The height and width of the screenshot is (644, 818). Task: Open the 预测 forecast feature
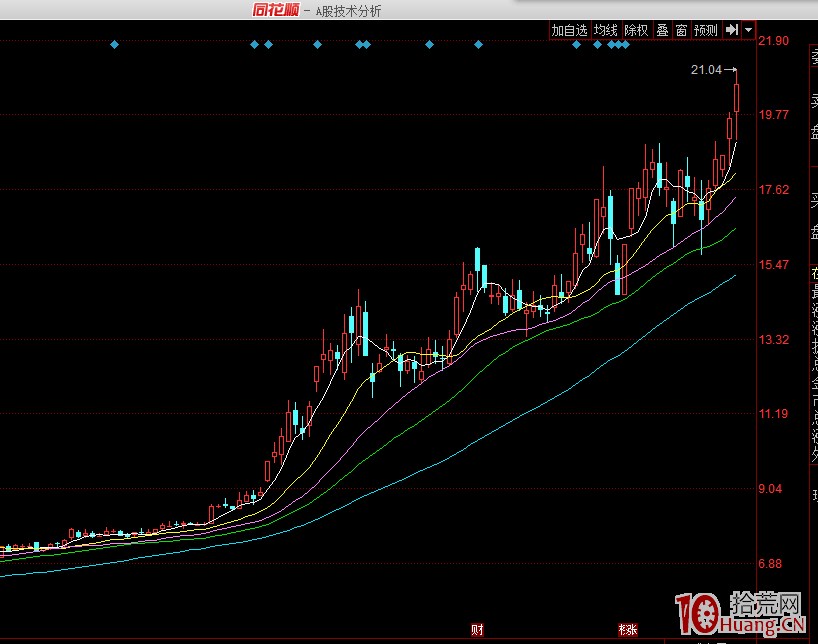(706, 30)
